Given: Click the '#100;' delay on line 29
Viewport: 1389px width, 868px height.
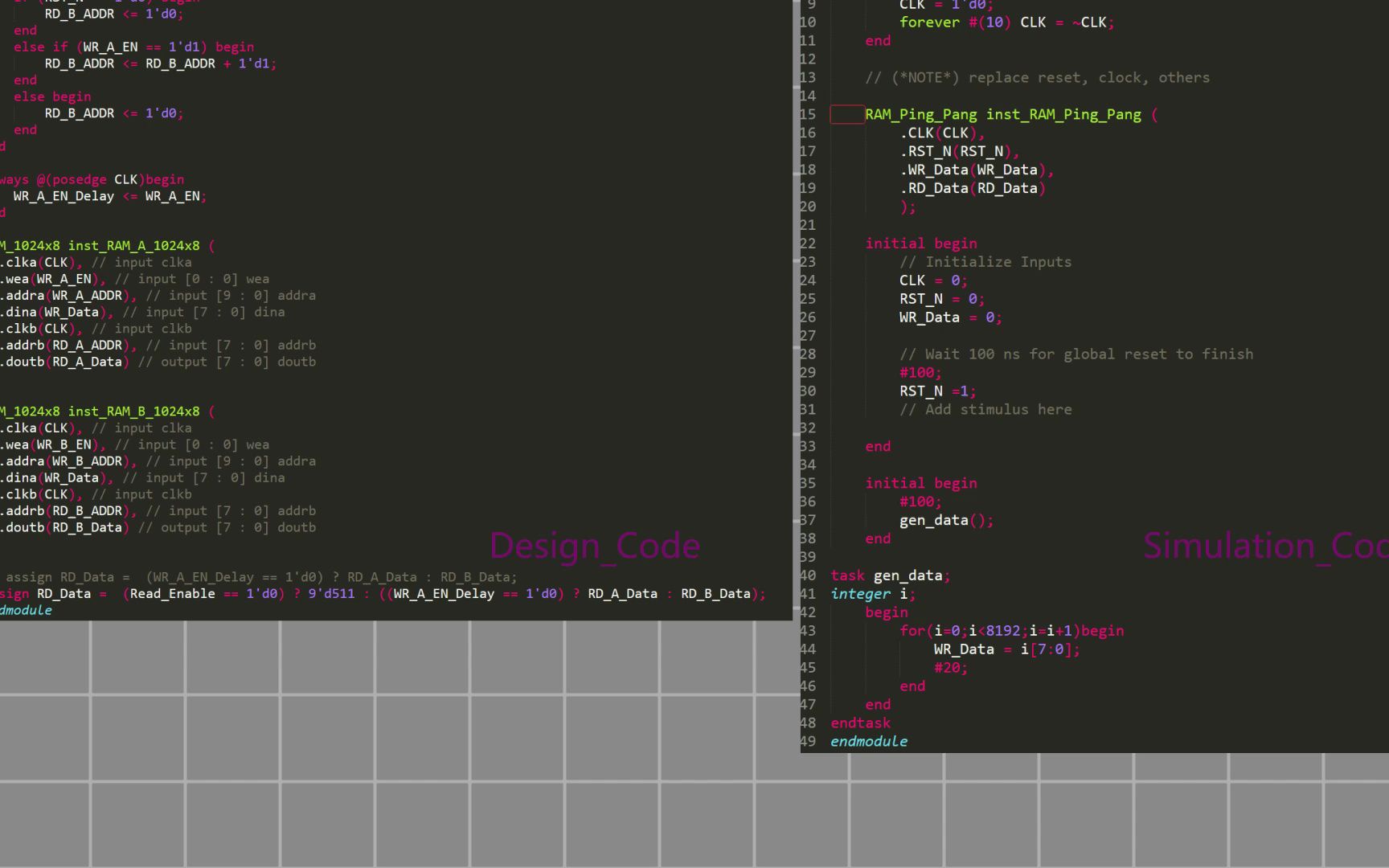Looking at the screenshot, I should click(x=920, y=373).
